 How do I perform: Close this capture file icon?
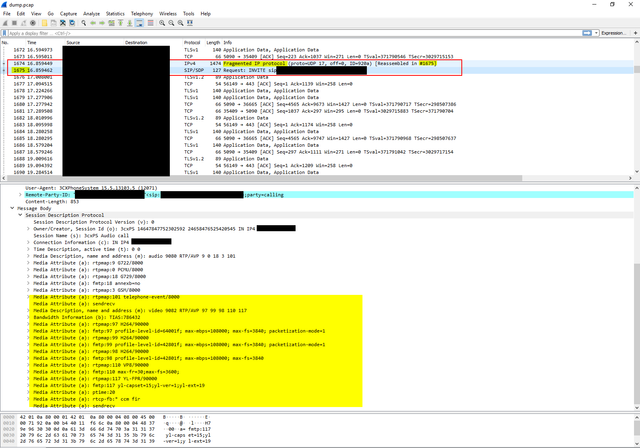(63, 23)
